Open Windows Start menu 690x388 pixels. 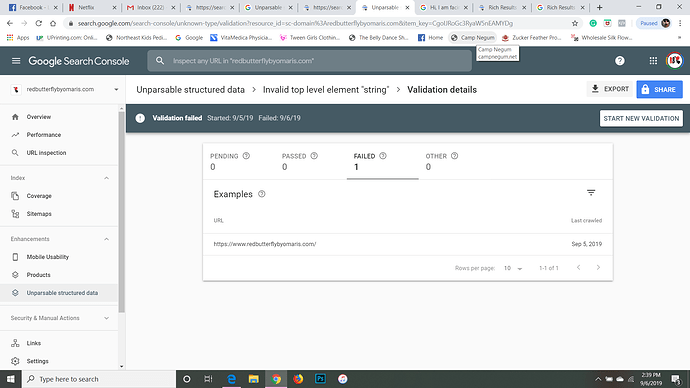(11, 379)
